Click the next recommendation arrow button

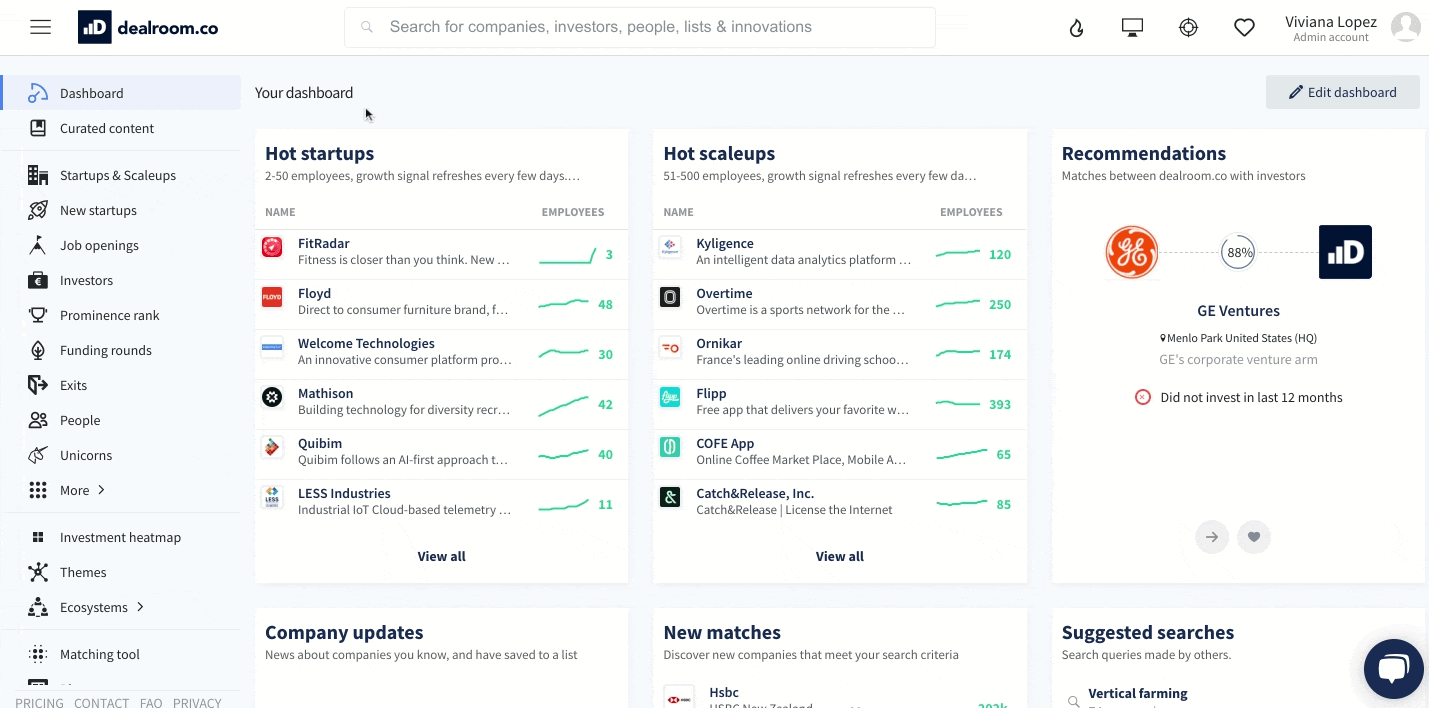click(1212, 537)
